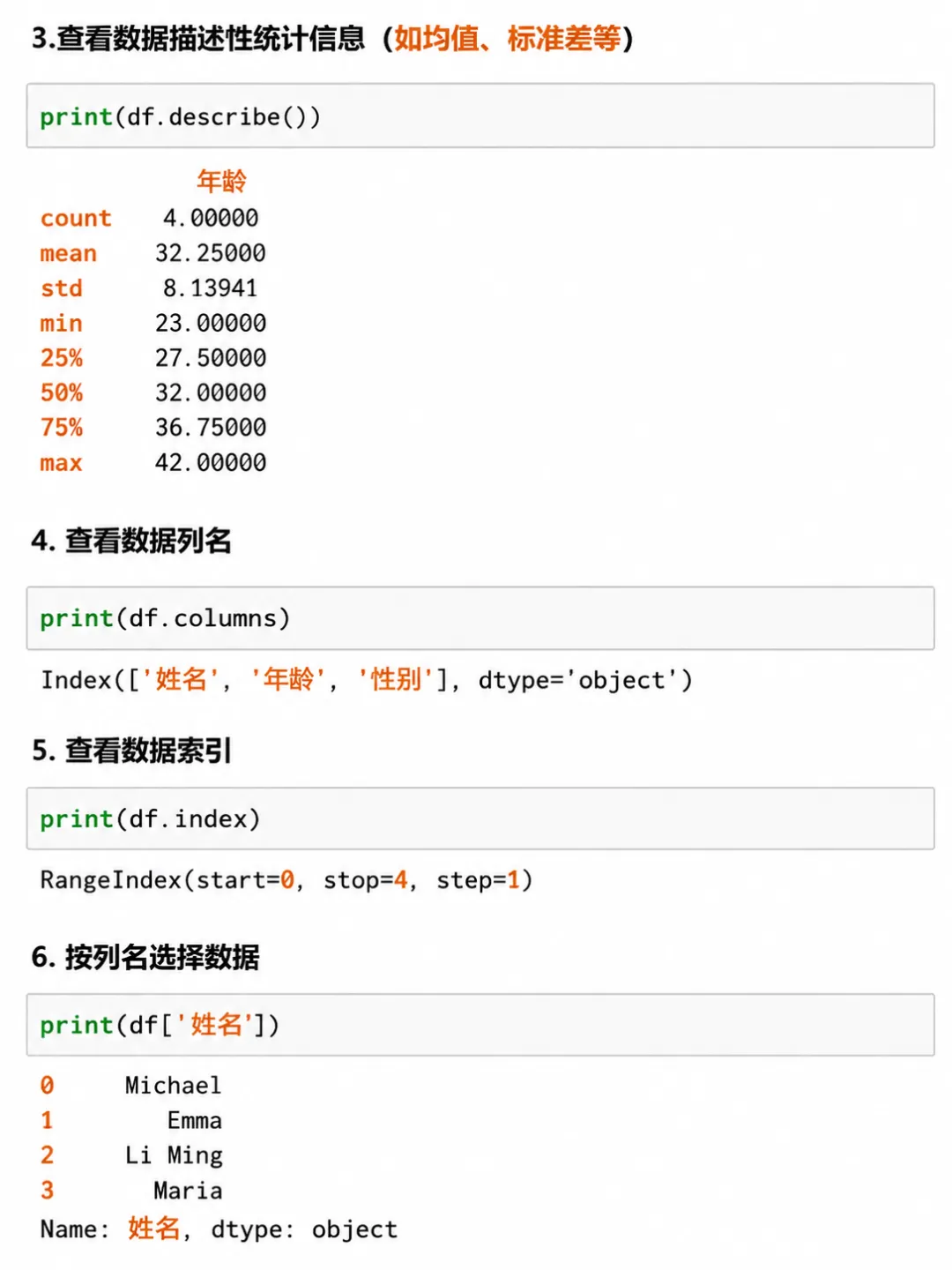
Task: Click the 年龄 column header in describe output
Action: [221, 182]
